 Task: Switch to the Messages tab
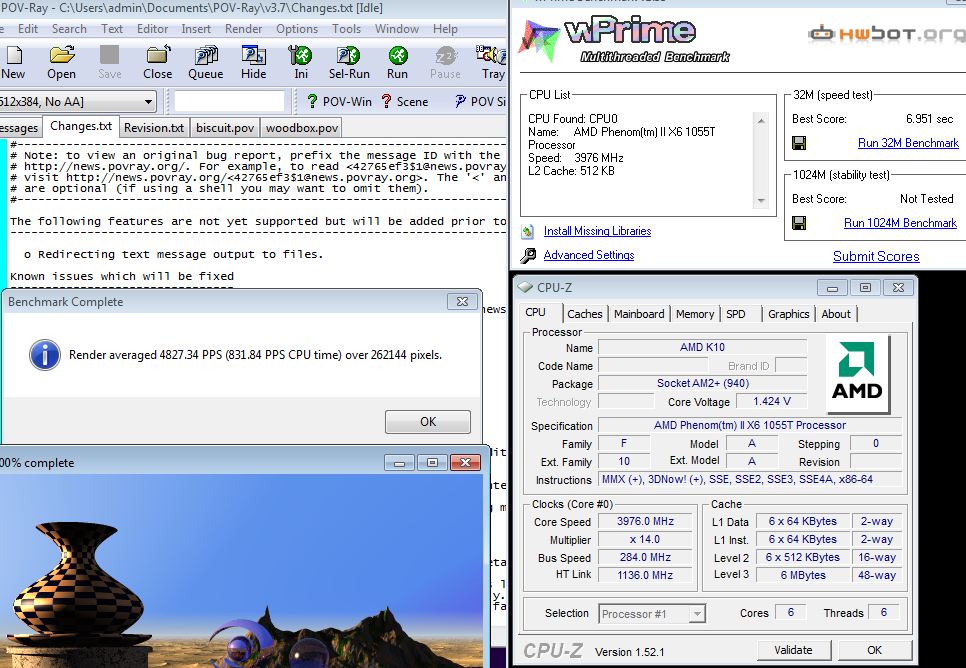[x=19, y=128]
